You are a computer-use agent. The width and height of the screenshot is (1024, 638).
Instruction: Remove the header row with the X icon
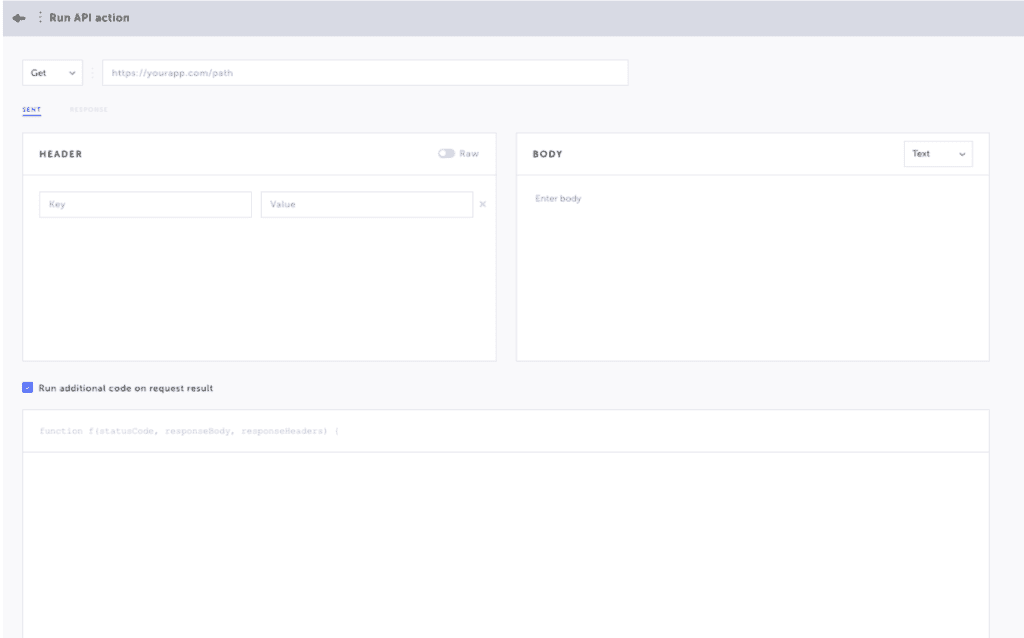point(483,204)
